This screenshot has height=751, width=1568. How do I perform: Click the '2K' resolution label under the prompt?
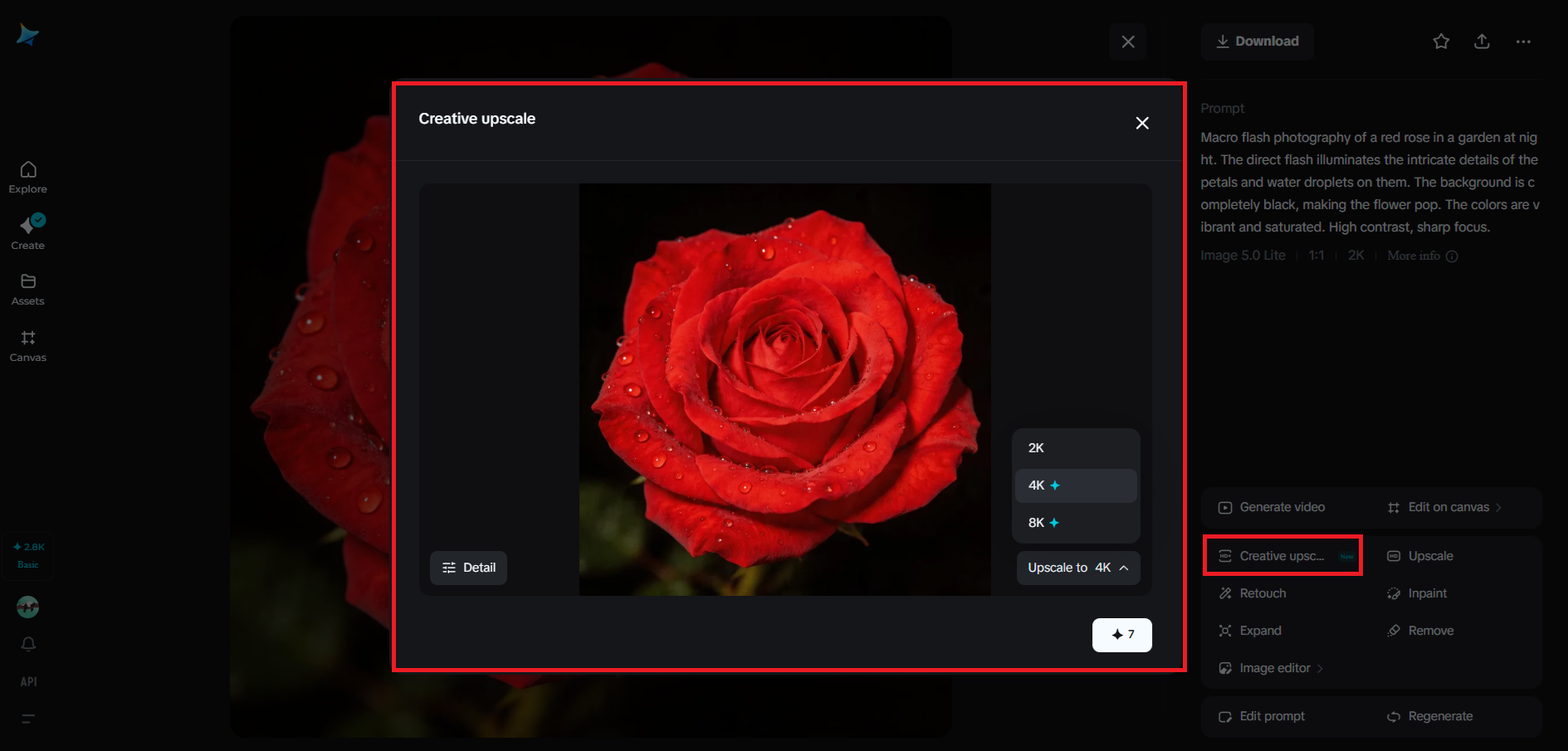(1356, 256)
